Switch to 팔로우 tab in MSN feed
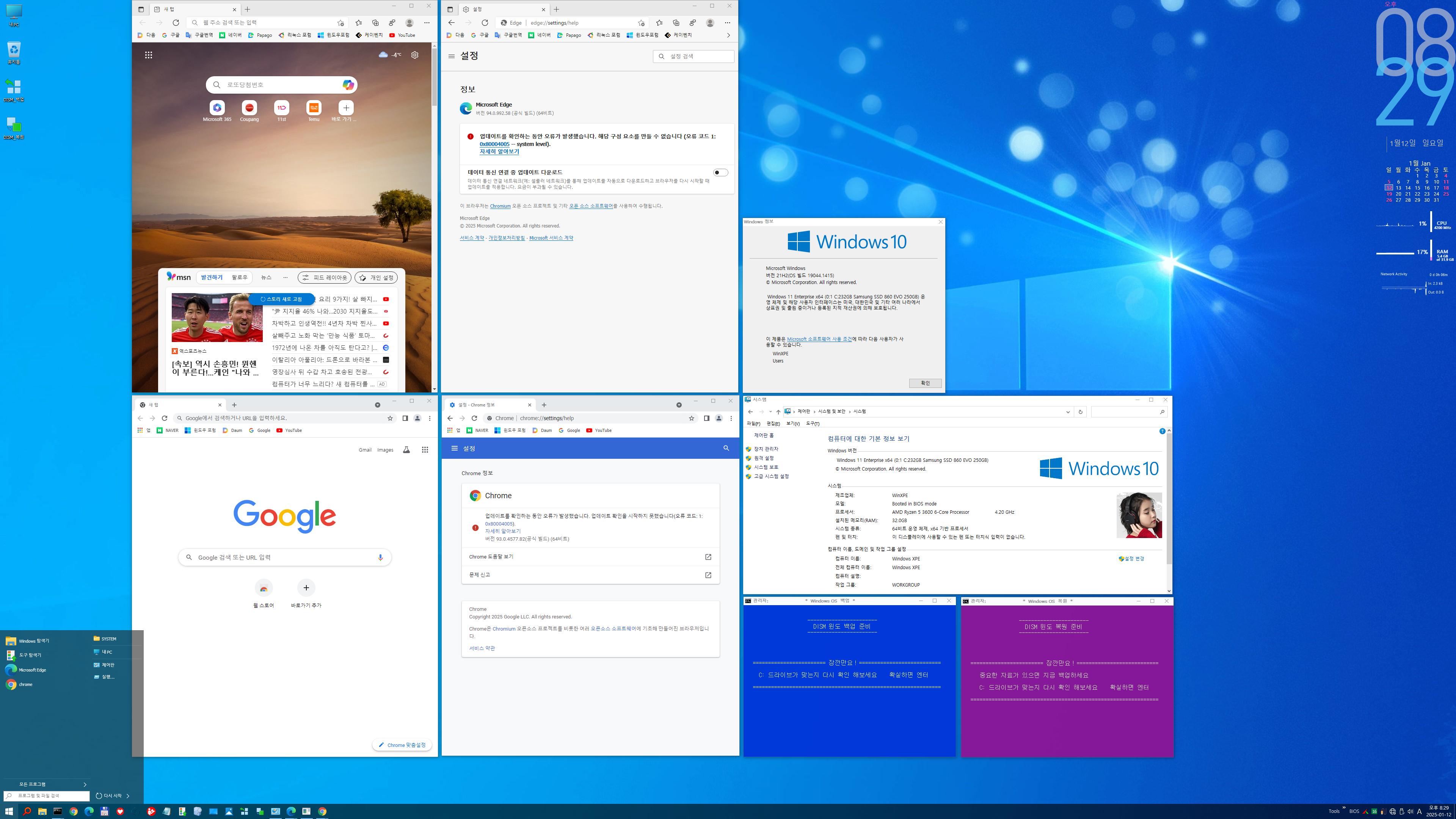 (x=240, y=278)
